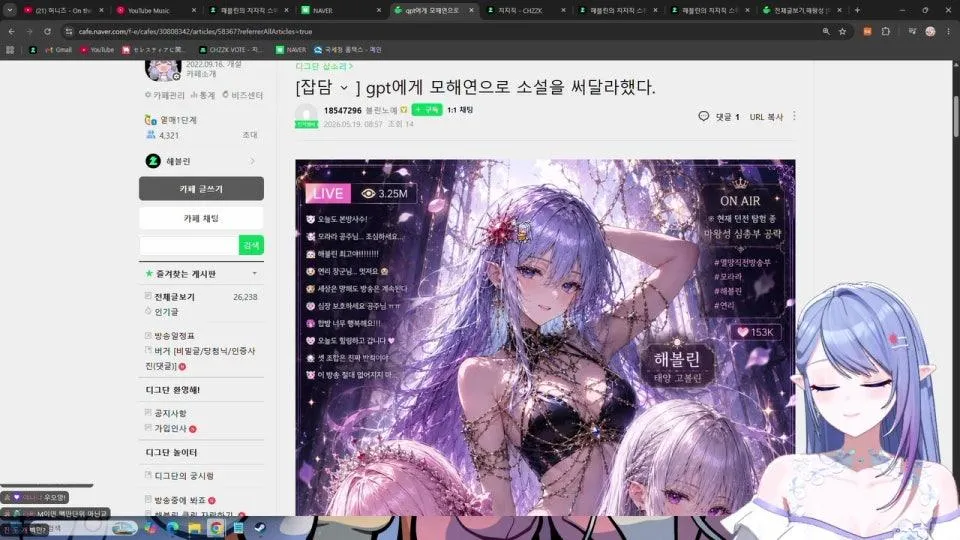
Task: Open Microsoft Edge from the taskbar
Action: click(173, 528)
